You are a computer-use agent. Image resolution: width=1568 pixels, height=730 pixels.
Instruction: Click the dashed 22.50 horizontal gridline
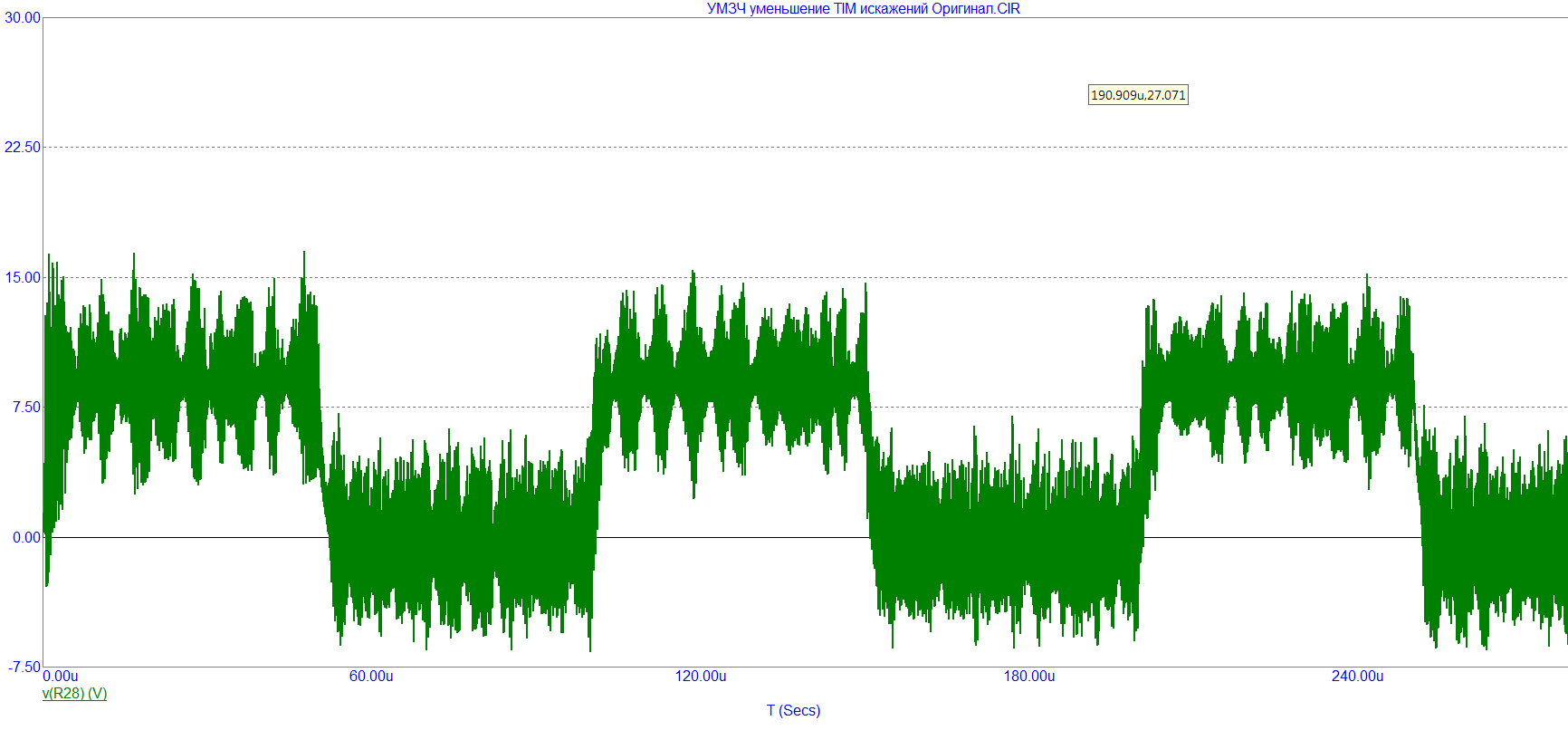point(805,147)
